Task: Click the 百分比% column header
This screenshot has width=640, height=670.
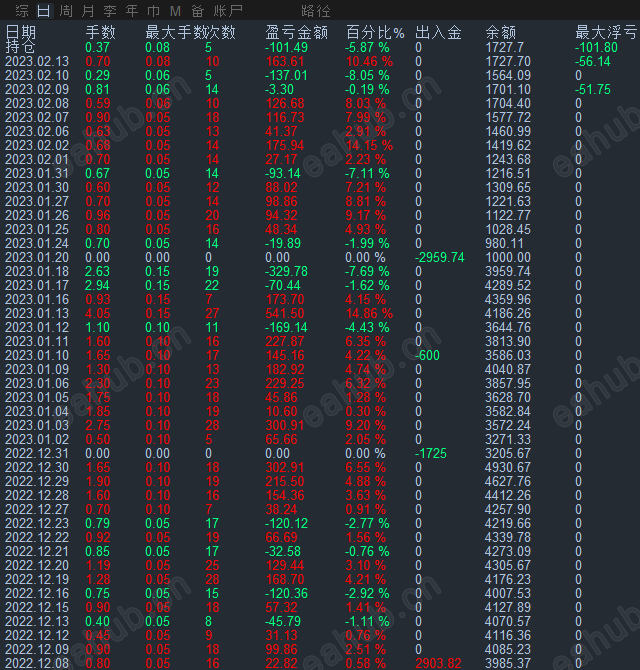Action: 375,32
